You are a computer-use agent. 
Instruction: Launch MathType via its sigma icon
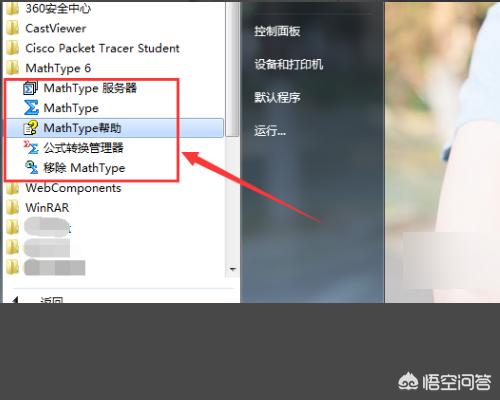(x=31, y=108)
